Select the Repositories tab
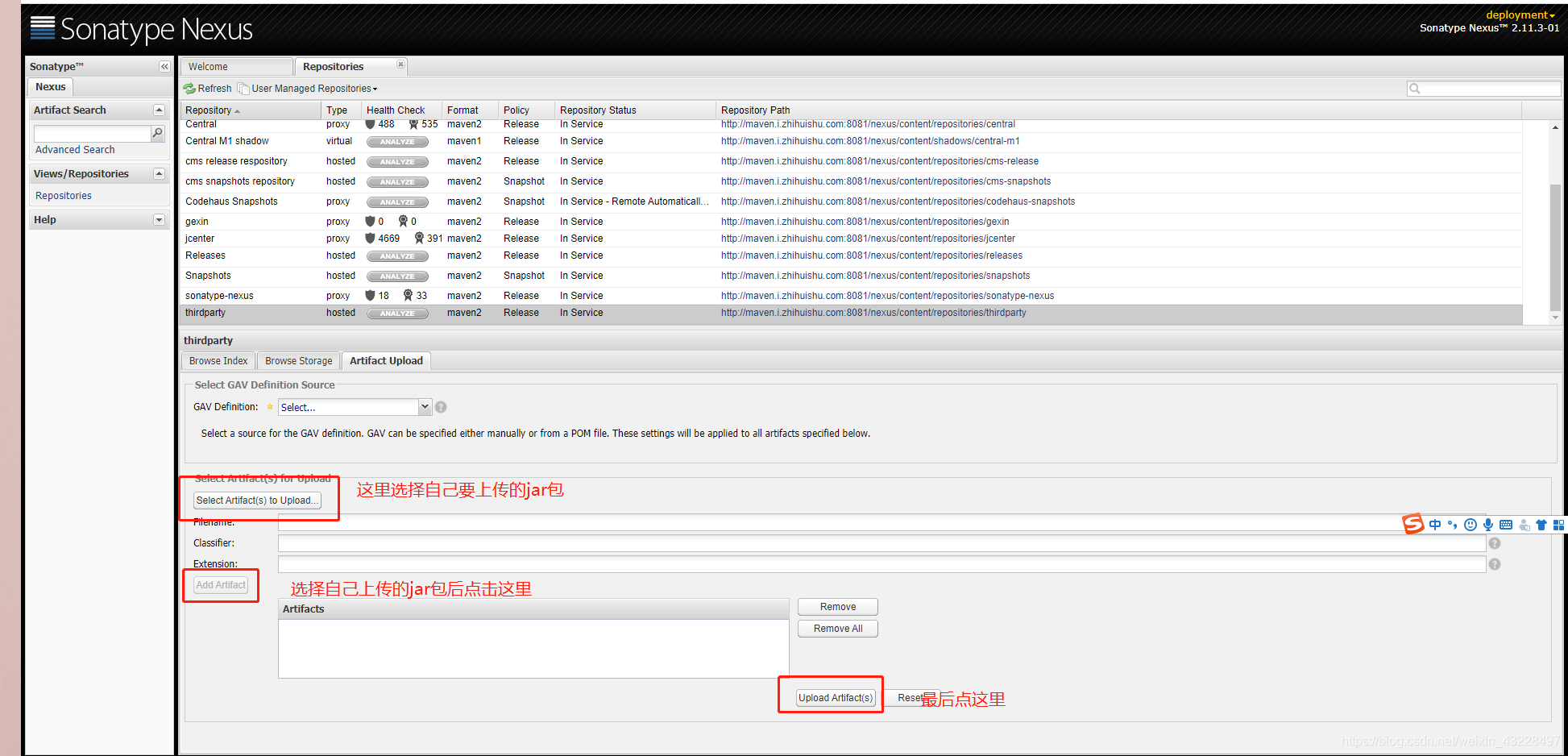Image resolution: width=1568 pixels, height=756 pixels. click(x=351, y=67)
